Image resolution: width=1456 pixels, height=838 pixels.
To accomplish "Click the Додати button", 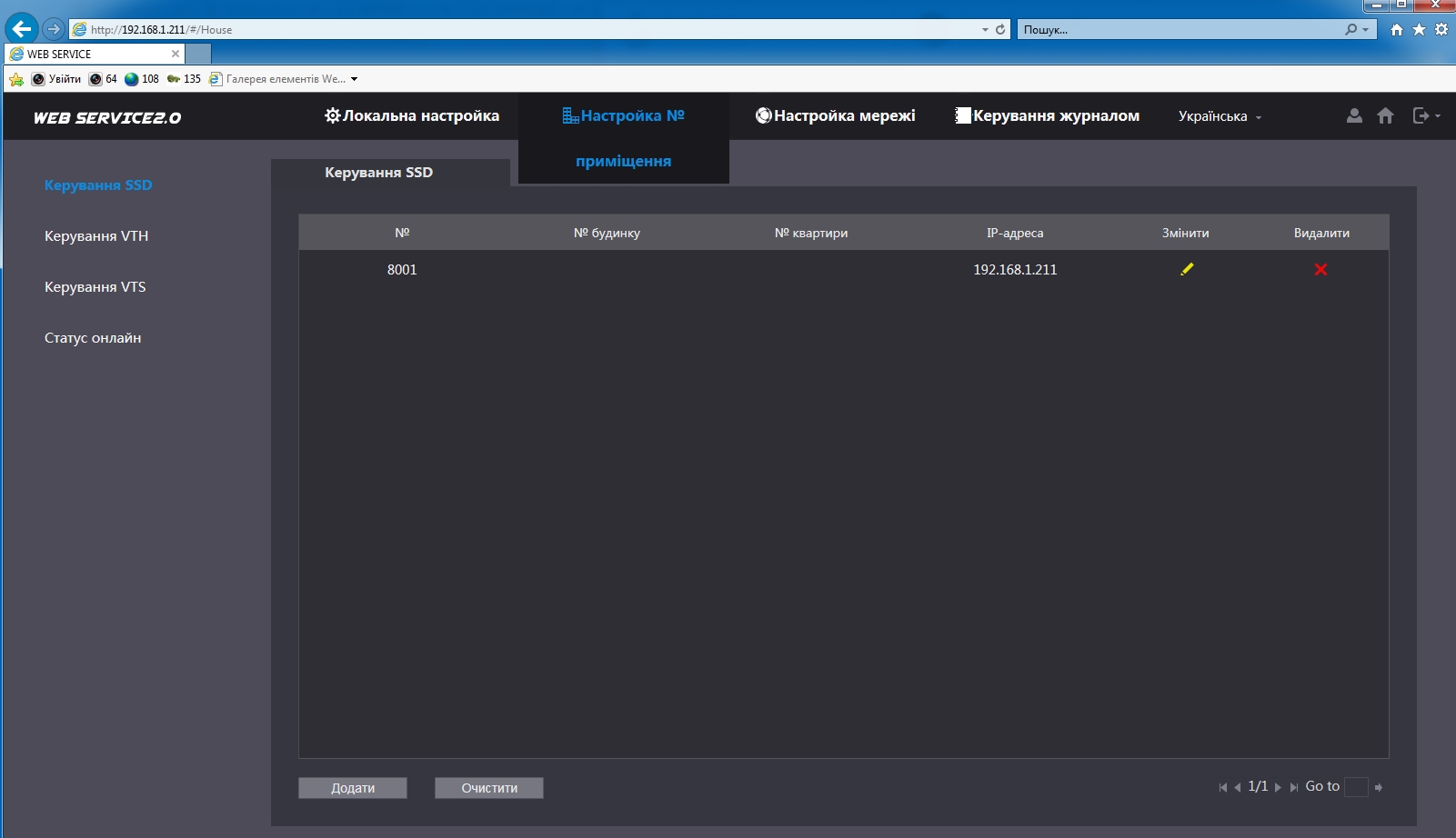I will click(x=353, y=788).
